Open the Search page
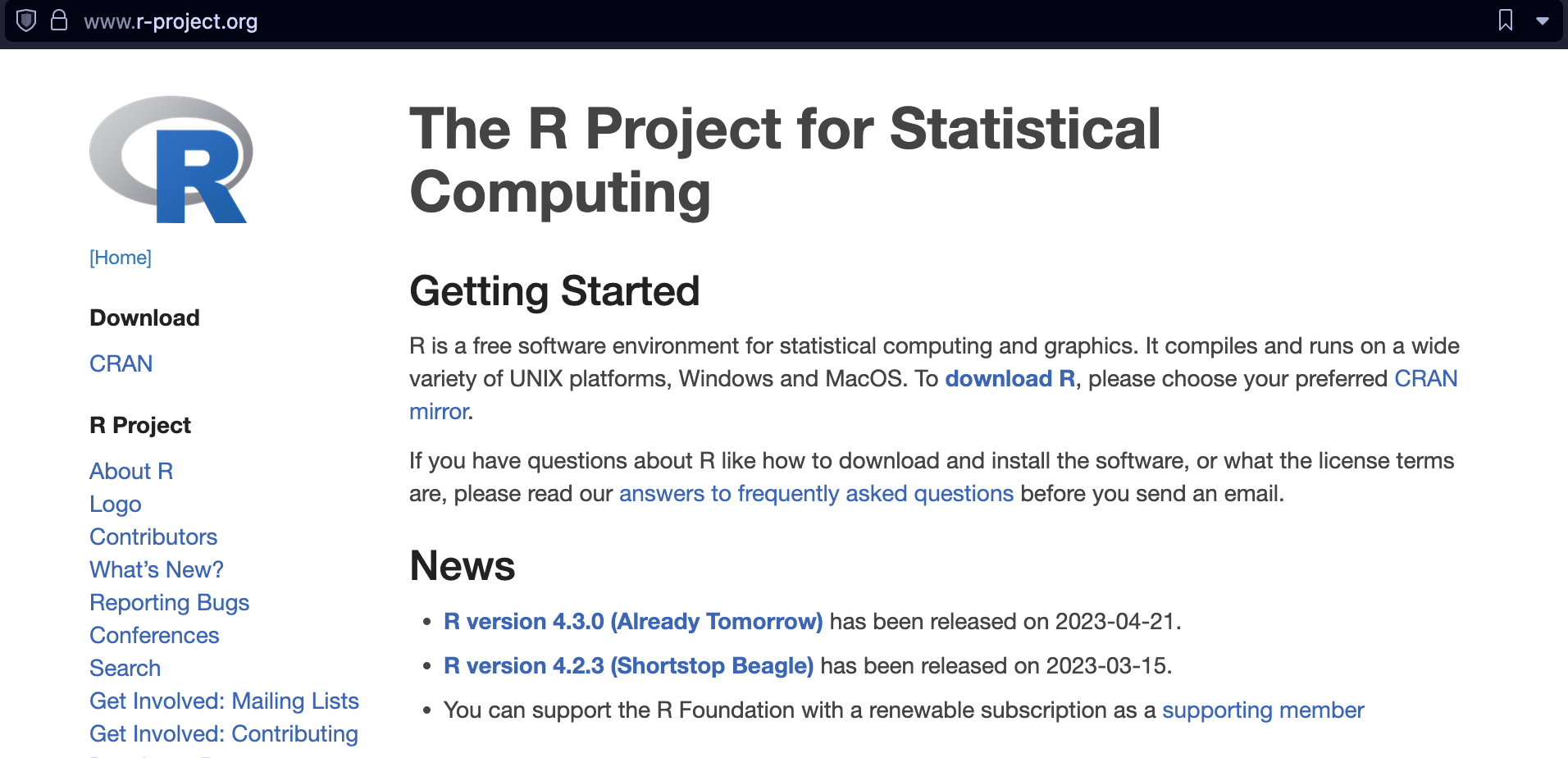The width and height of the screenshot is (1568, 758). [125, 668]
